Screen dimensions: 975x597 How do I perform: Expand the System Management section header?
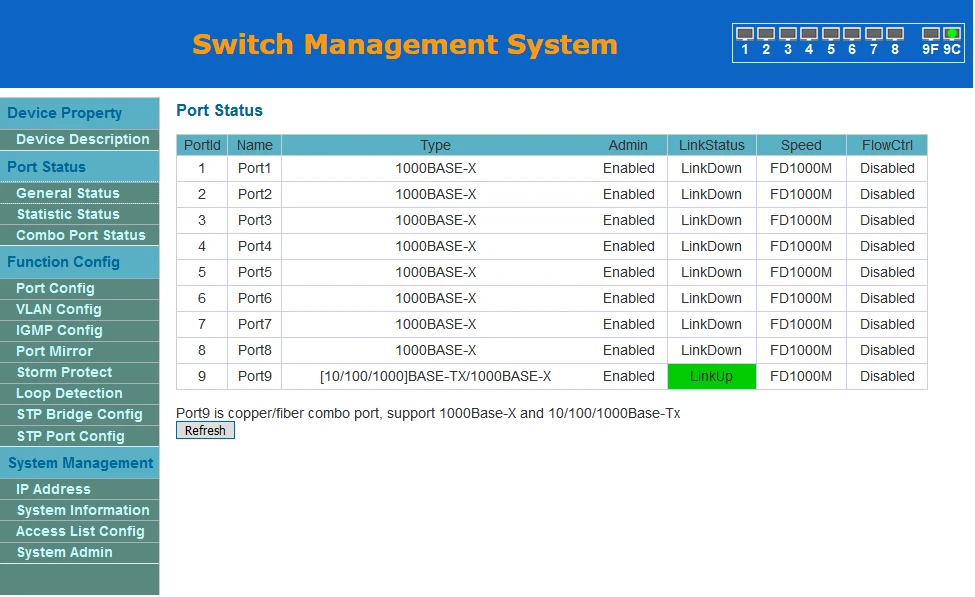click(80, 463)
